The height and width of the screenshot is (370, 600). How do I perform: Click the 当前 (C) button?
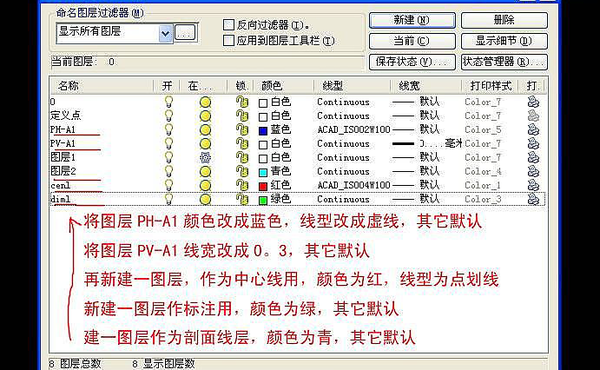[x=412, y=41]
